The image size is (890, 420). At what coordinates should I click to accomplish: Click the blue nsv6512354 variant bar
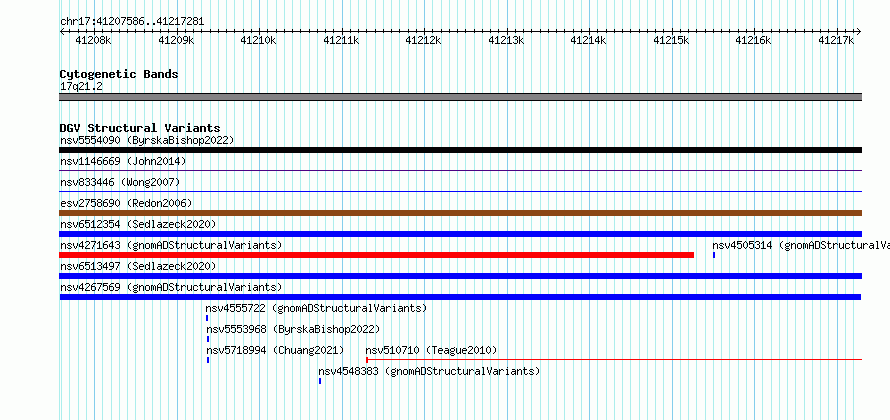pos(460,234)
